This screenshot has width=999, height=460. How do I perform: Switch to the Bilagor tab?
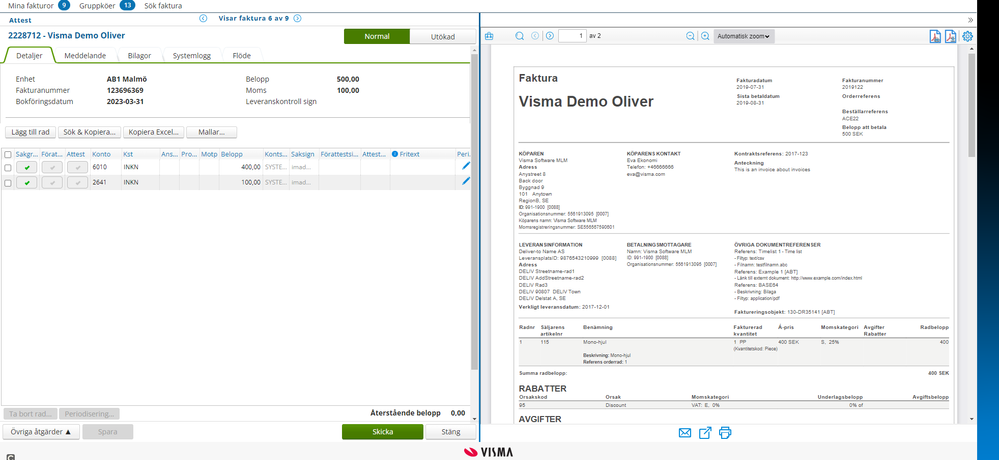click(139, 55)
